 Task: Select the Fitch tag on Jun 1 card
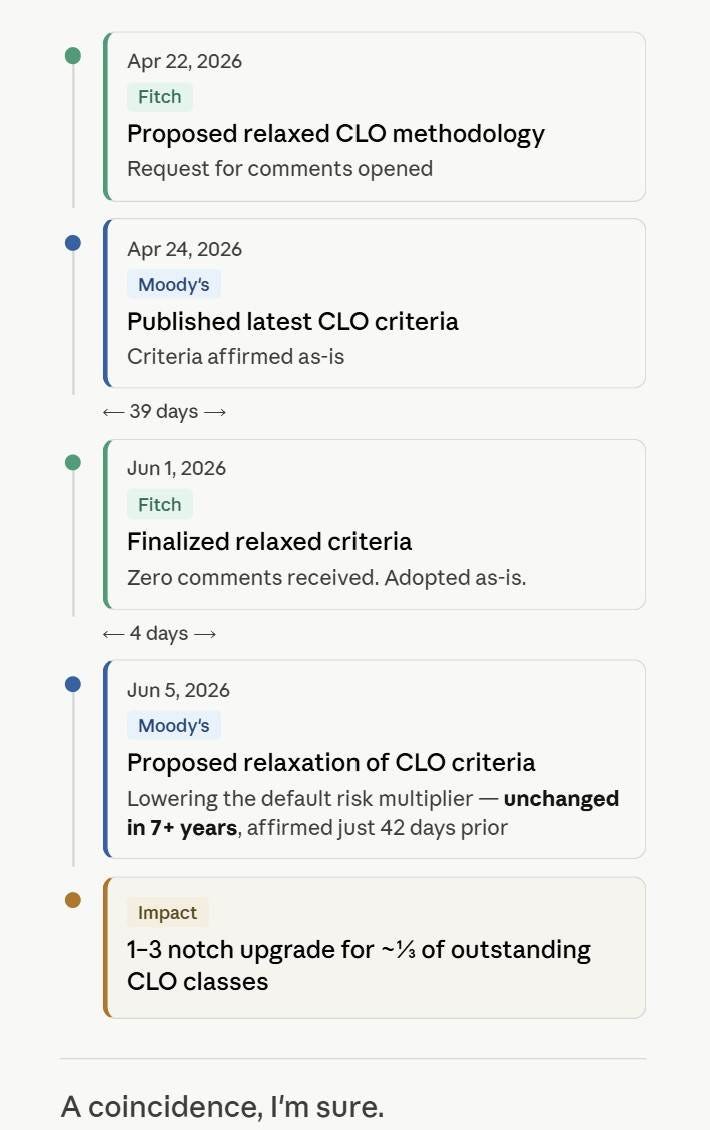(x=160, y=504)
